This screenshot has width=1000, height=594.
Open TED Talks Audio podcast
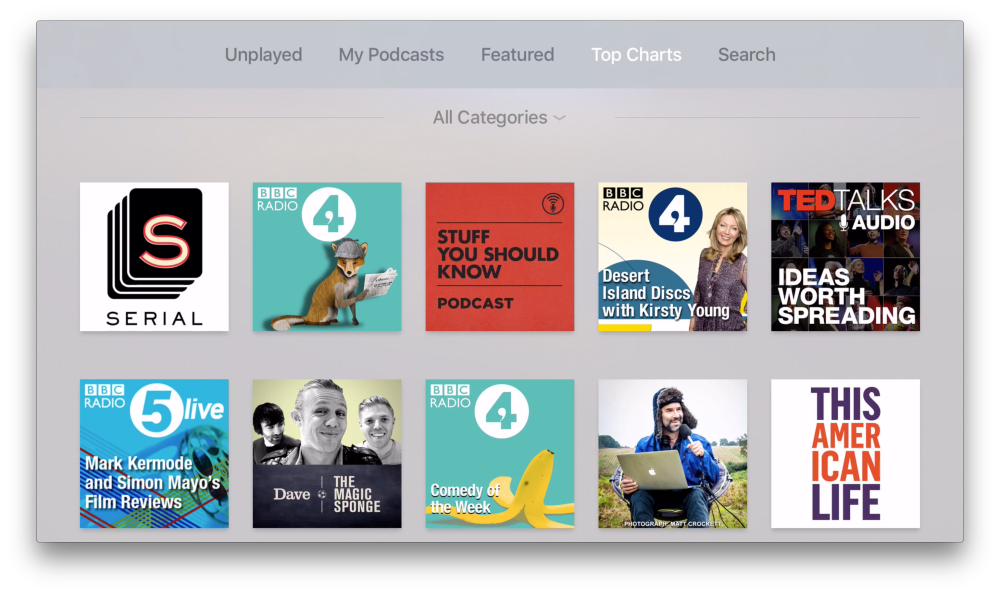846,256
